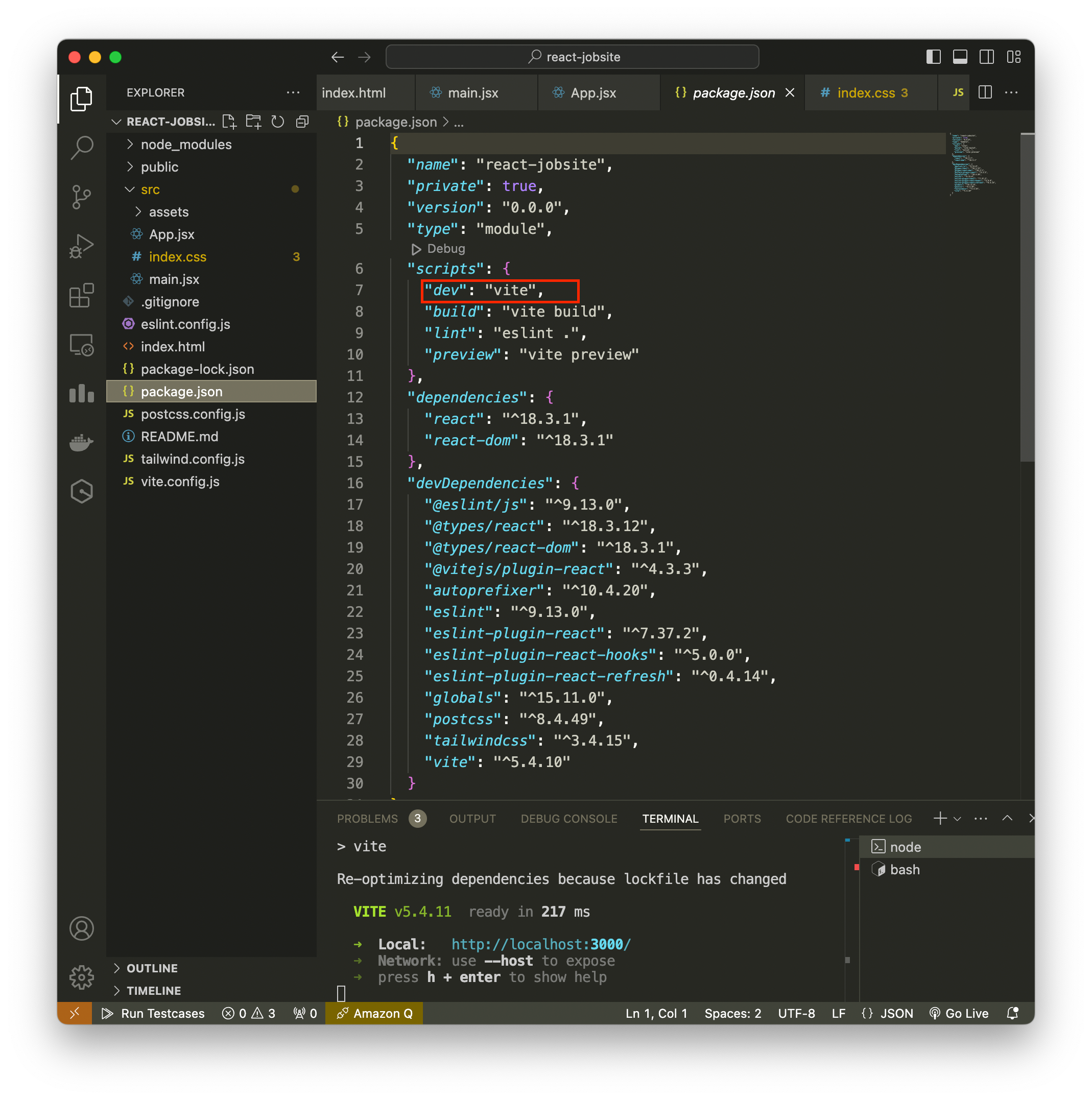Click the react-jobsite command center search
The image size is (1092, 1100).
[572, 57]
